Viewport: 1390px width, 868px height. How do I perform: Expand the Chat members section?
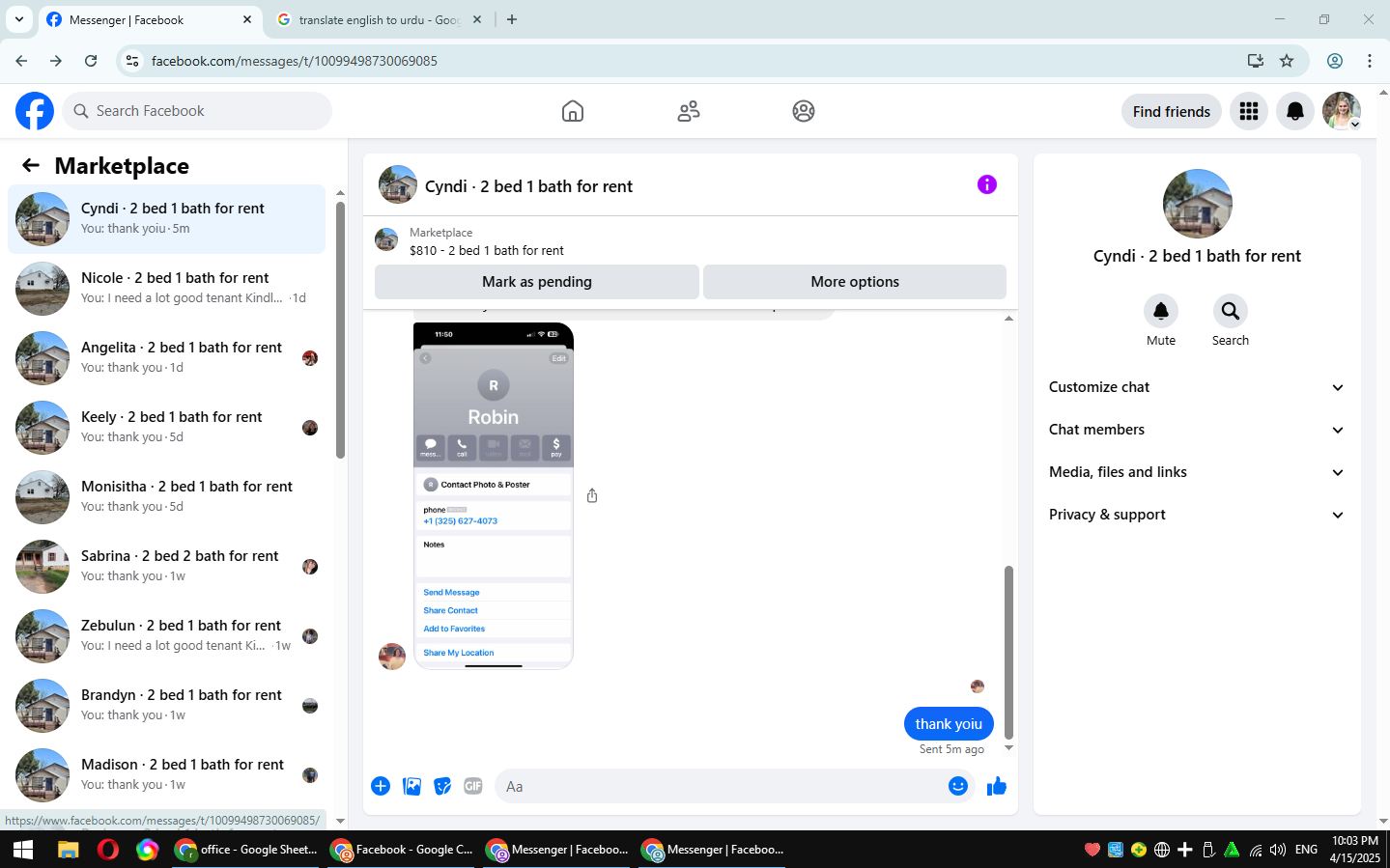coord(1197,430)
